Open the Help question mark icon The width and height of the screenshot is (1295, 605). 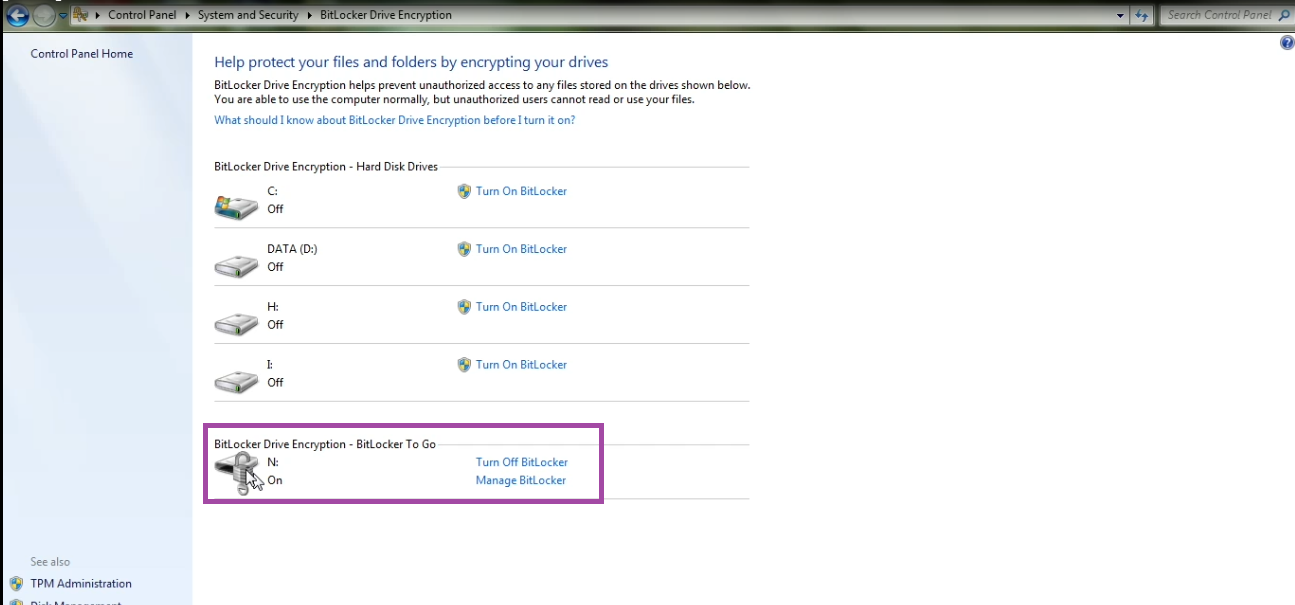click(x=1287, y=43)
